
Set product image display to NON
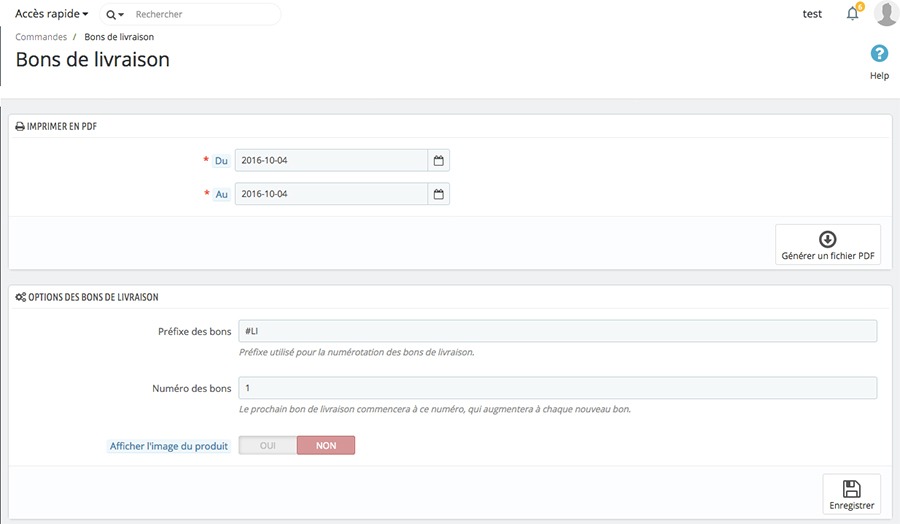coord(326,445)
